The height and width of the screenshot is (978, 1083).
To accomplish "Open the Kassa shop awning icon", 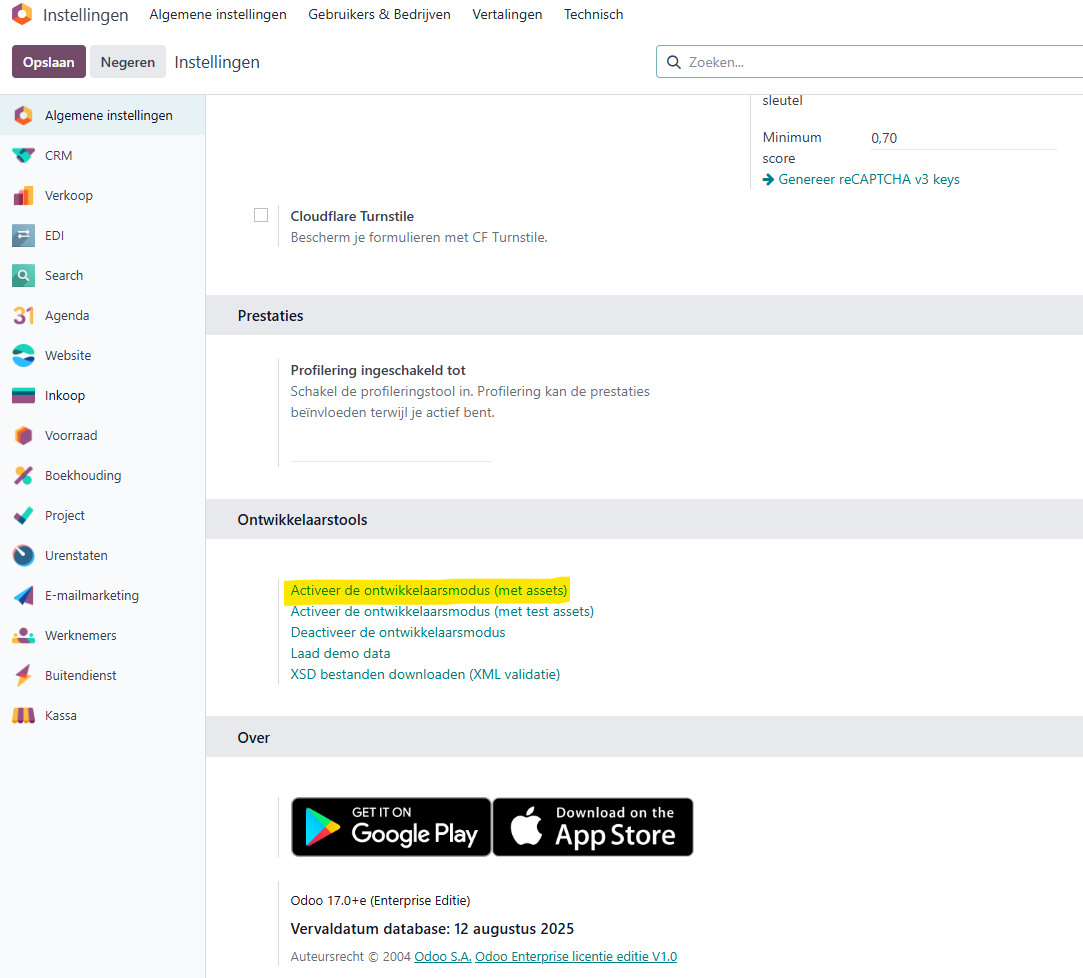I will [23, 716].
